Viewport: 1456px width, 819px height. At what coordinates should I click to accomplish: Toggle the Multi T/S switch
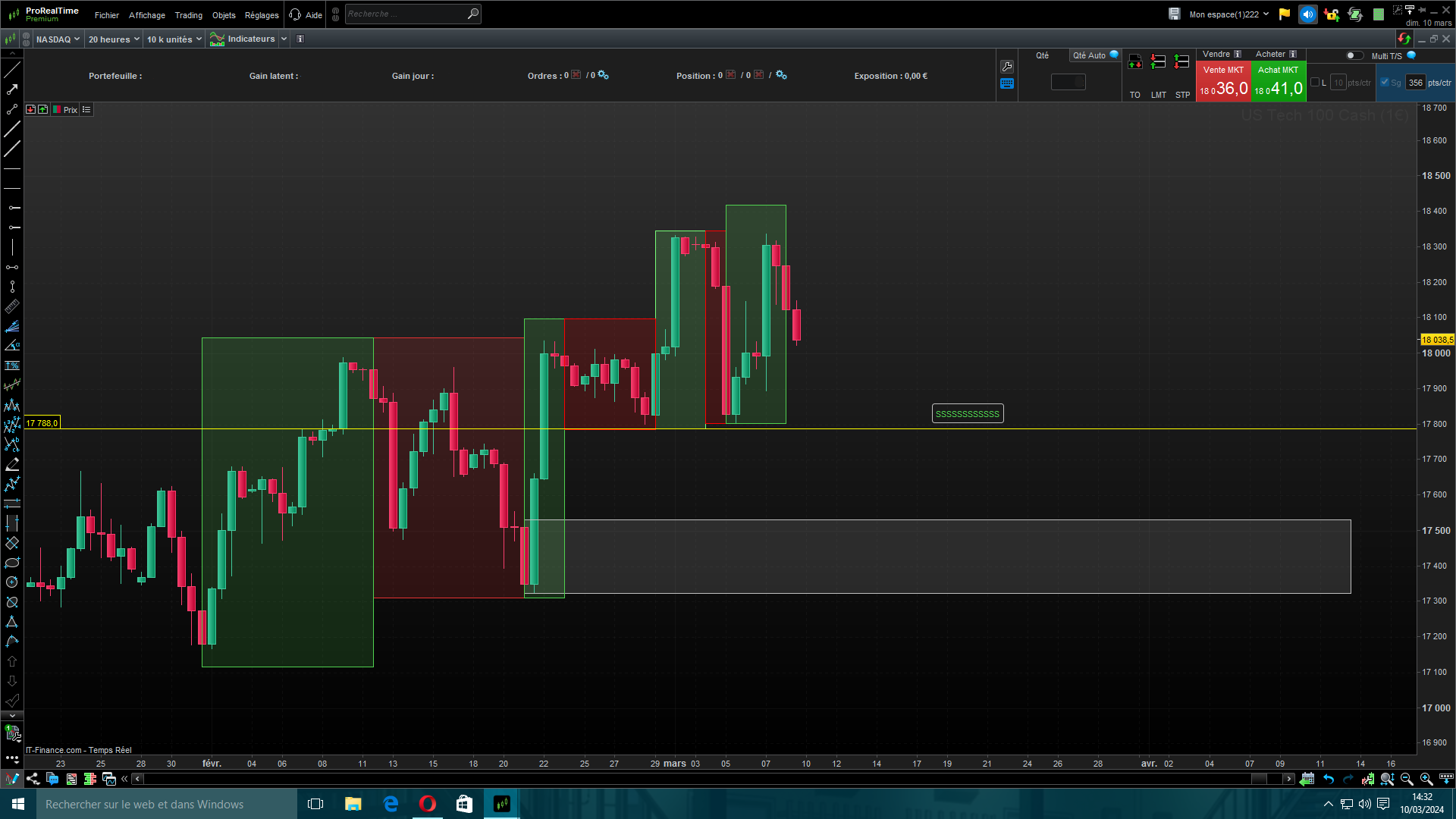pyautogui.click(x=1354, y=55)
